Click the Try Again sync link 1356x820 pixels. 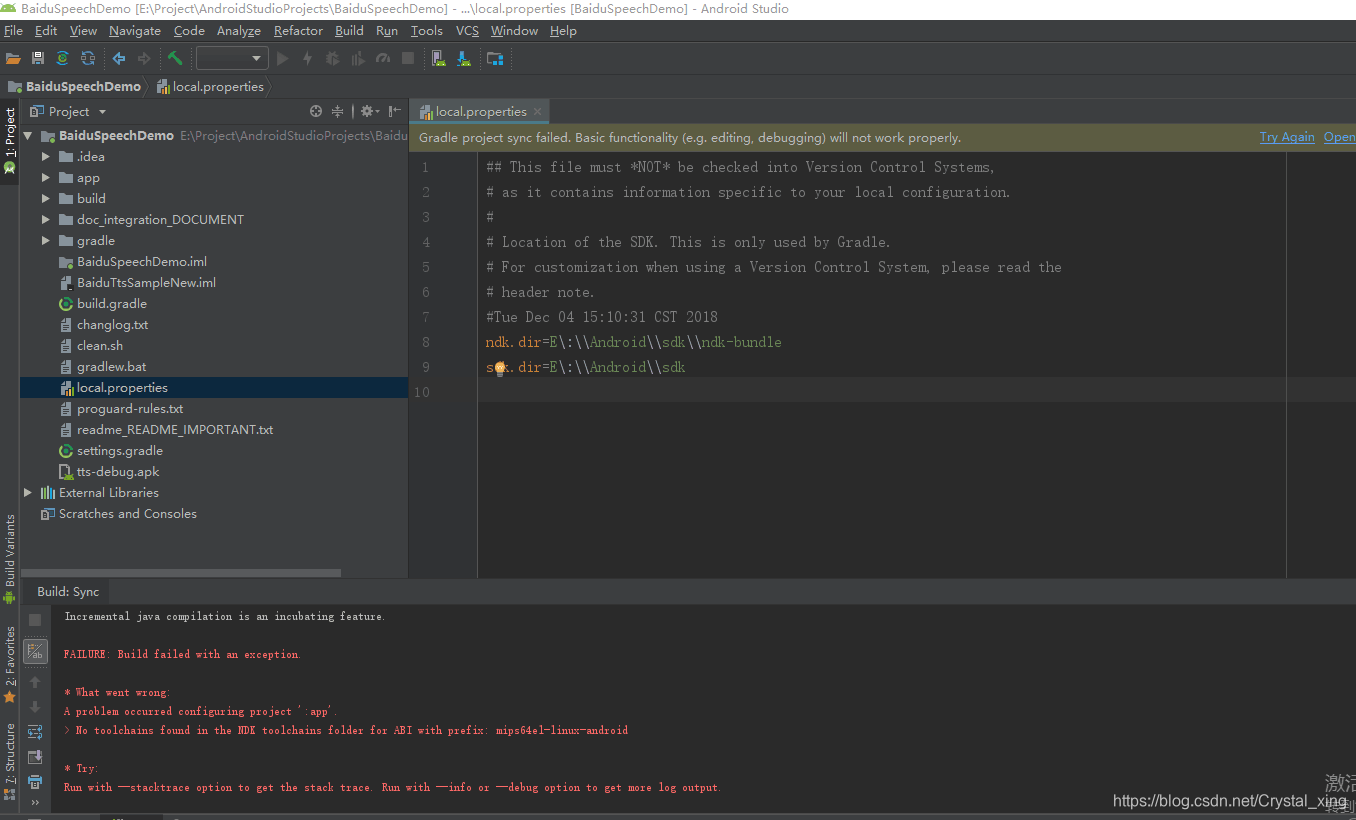(x=1287, y=137)
